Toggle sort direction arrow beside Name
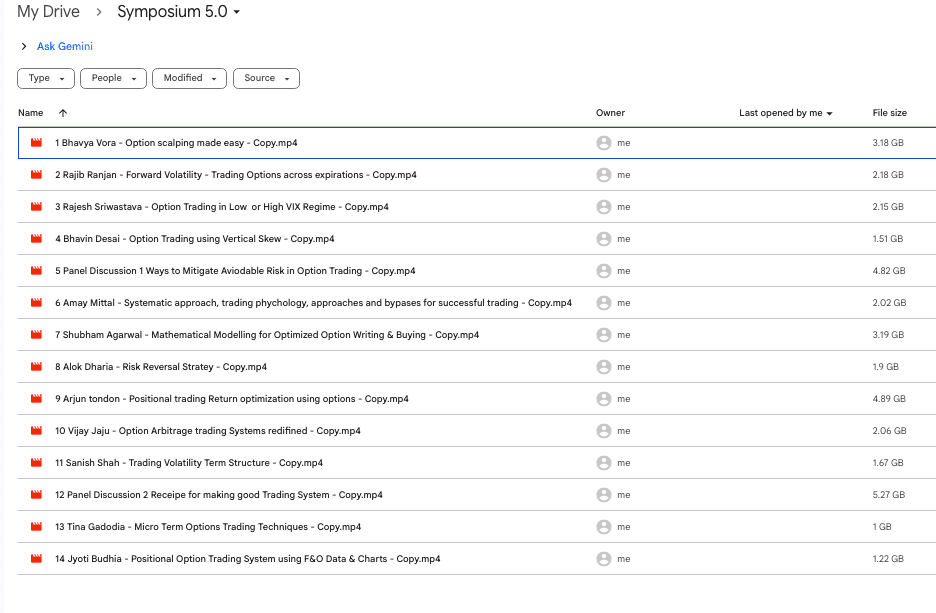This screenshot has height=613, width=936. (x=63, y=113)
